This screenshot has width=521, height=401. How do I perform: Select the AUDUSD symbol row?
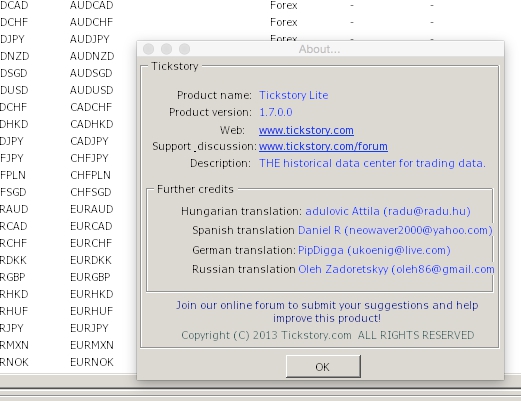coord(92,90)
